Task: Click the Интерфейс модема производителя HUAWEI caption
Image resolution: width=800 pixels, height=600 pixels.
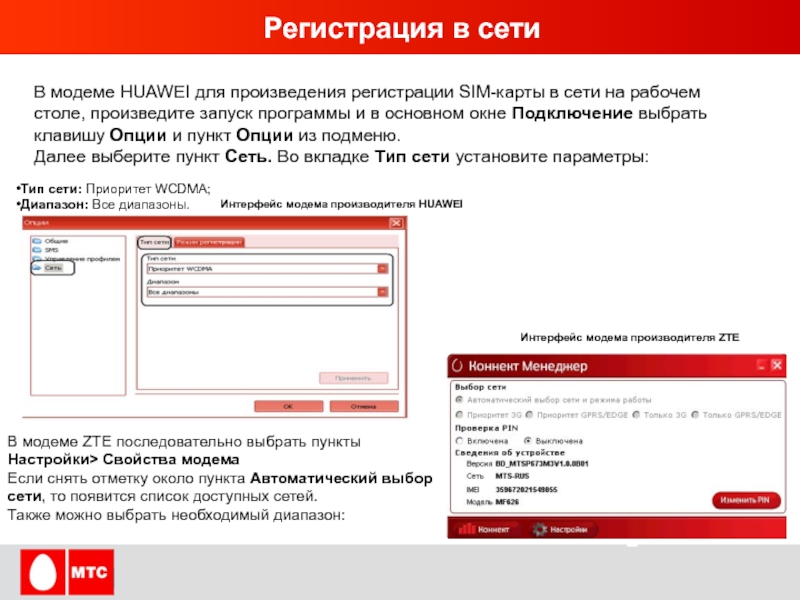Action: pos(341,204)
